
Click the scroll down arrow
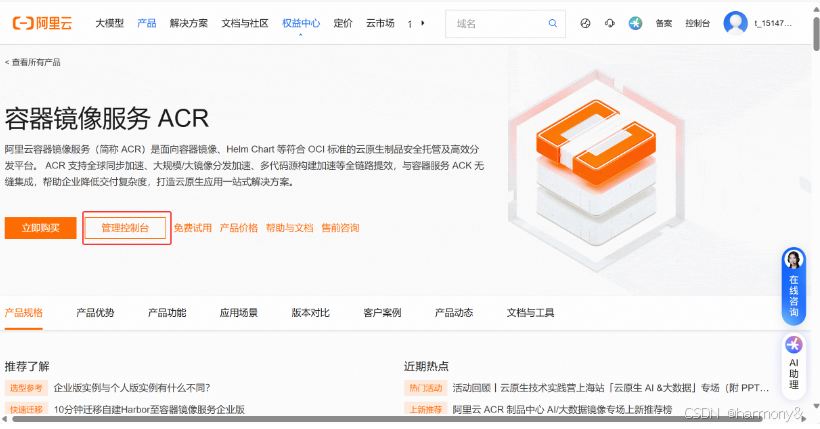(816, 407)
